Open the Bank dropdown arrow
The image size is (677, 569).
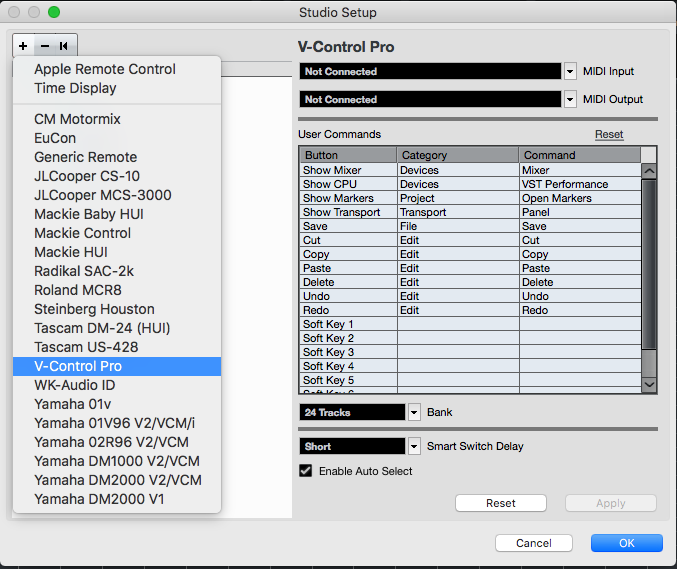click(414, 412)
